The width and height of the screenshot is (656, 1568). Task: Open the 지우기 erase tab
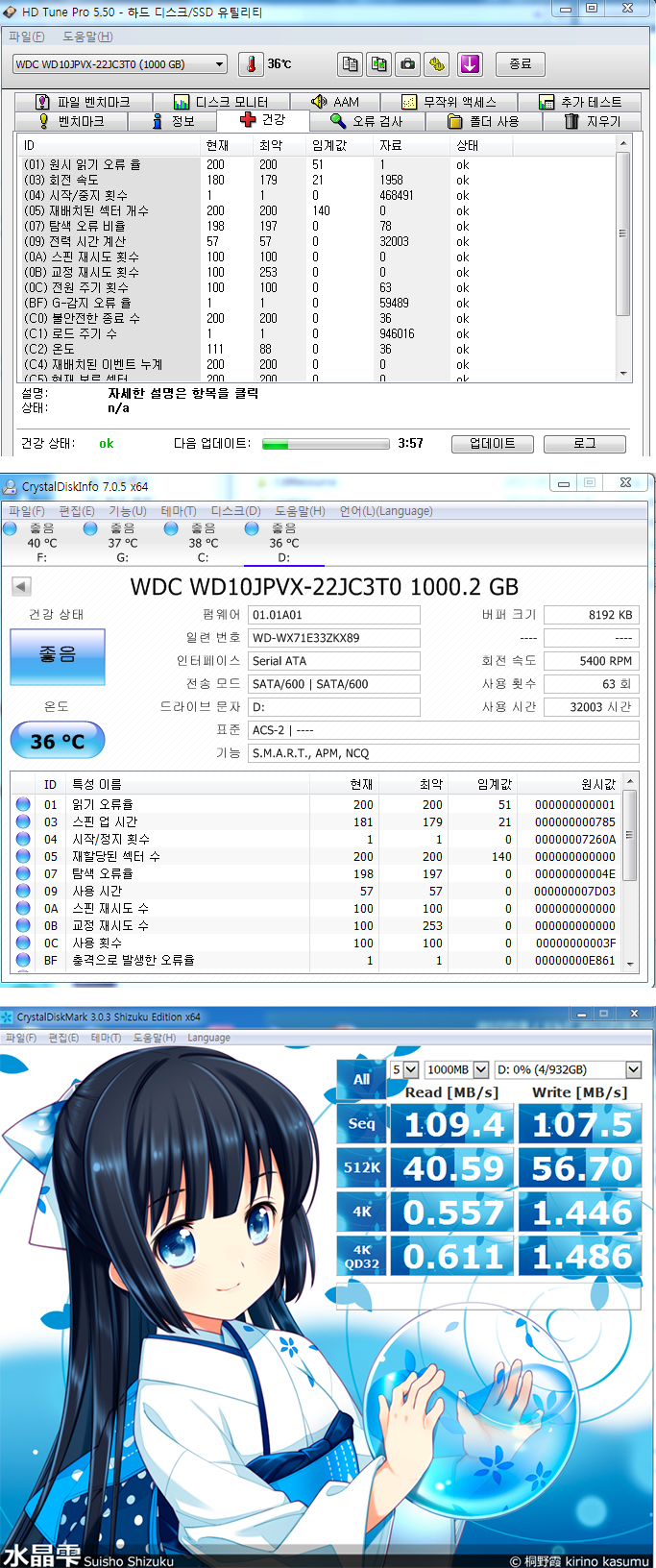[594, 122]
